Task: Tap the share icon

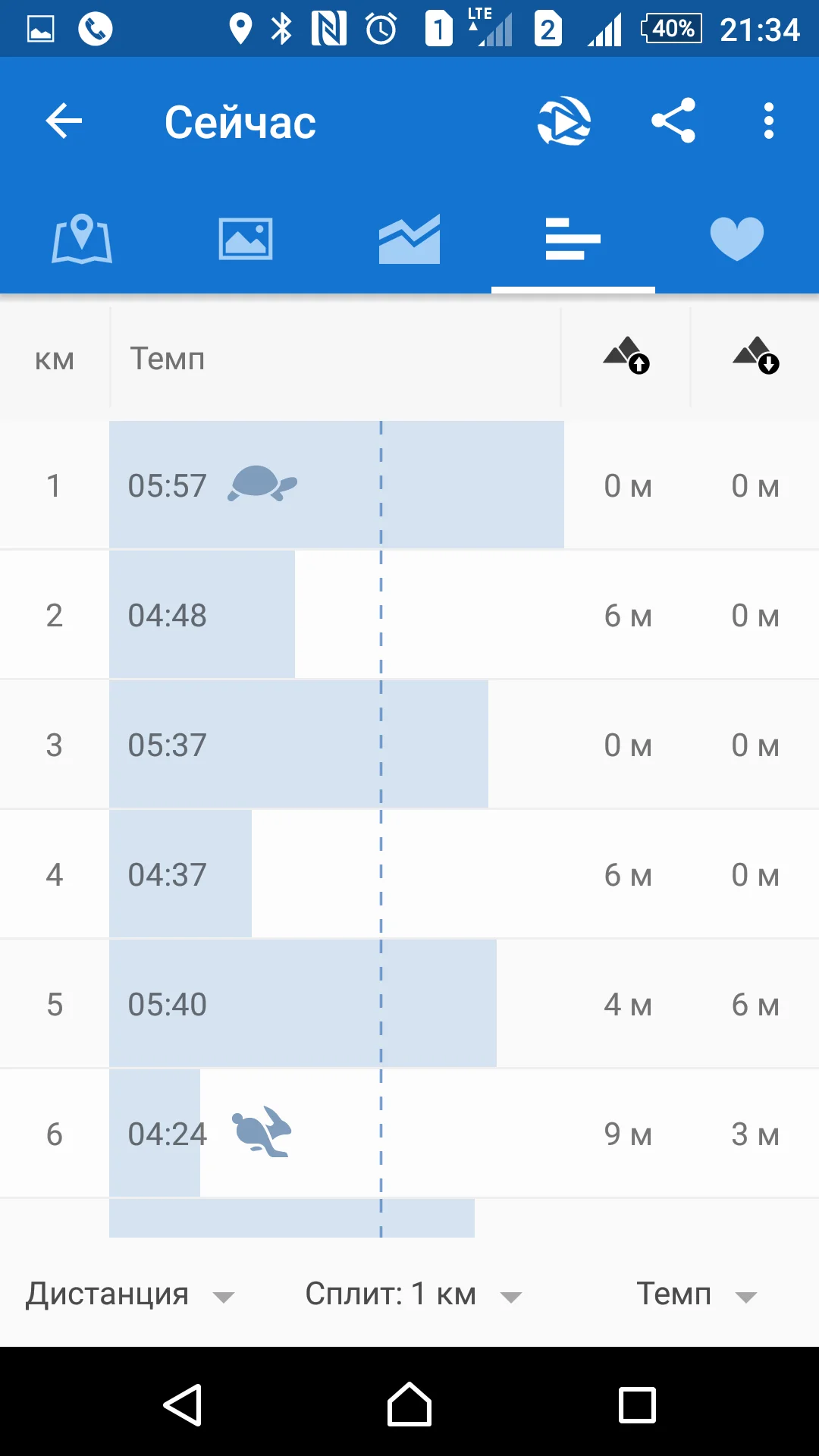Action: coord(673,121)
